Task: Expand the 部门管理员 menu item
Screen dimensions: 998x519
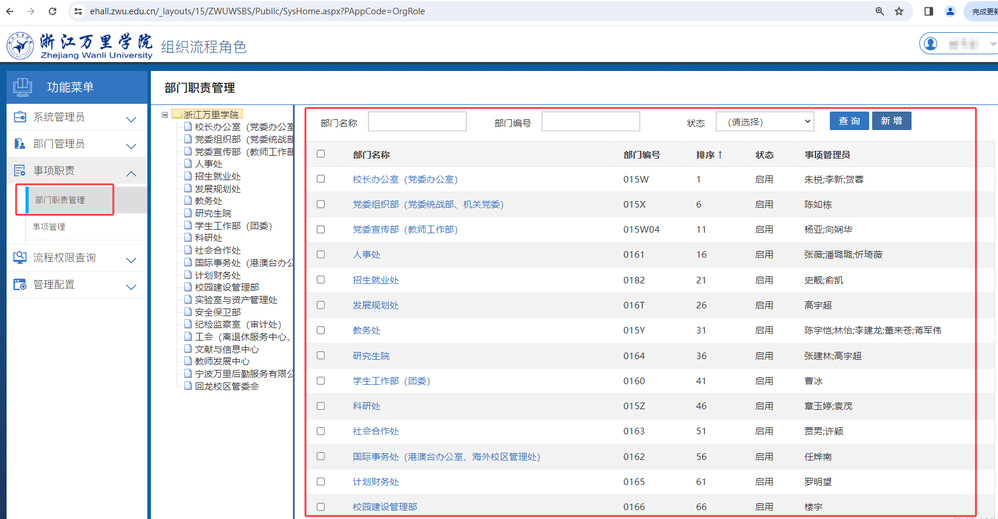Action: (x=131, y=145)
